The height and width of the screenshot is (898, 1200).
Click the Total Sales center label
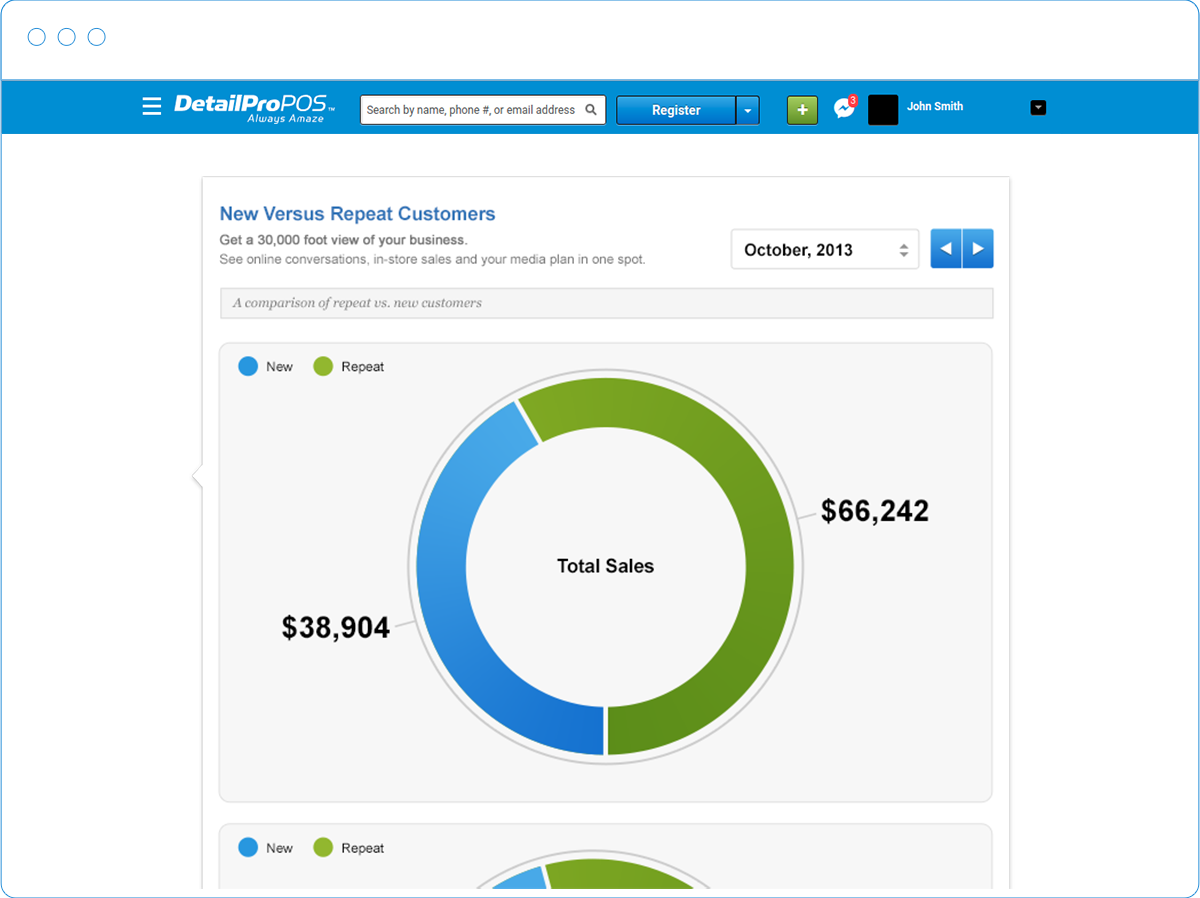tap(605, 566)
